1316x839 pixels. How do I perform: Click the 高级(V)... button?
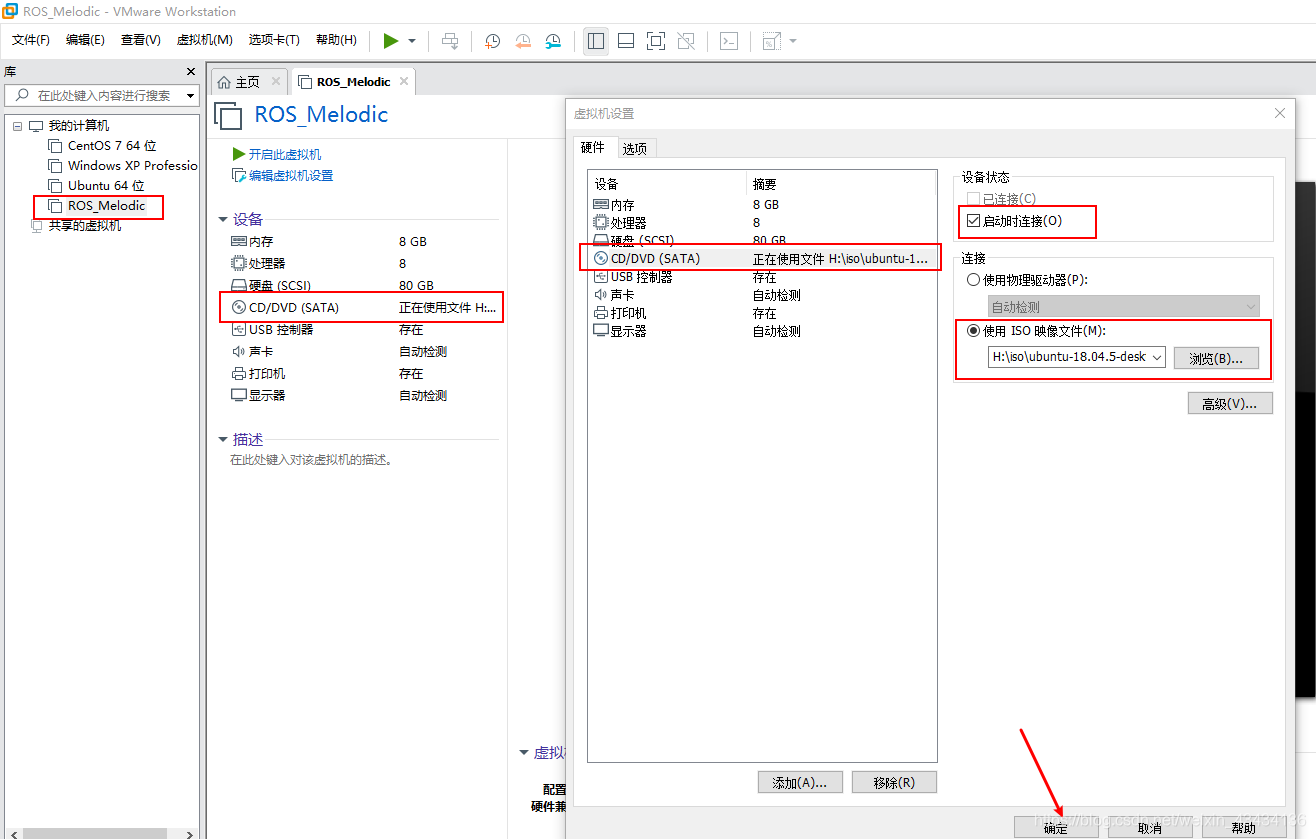pyautogui.click(x=1230, y=404)
